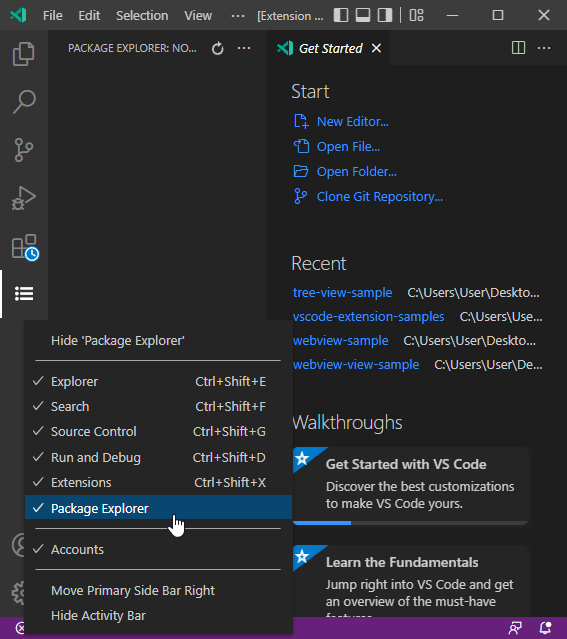Image resolution: width=567 pixels, height=639 pixels.
Task: Click the VS Code logo icon
Action: click(18, 15)
